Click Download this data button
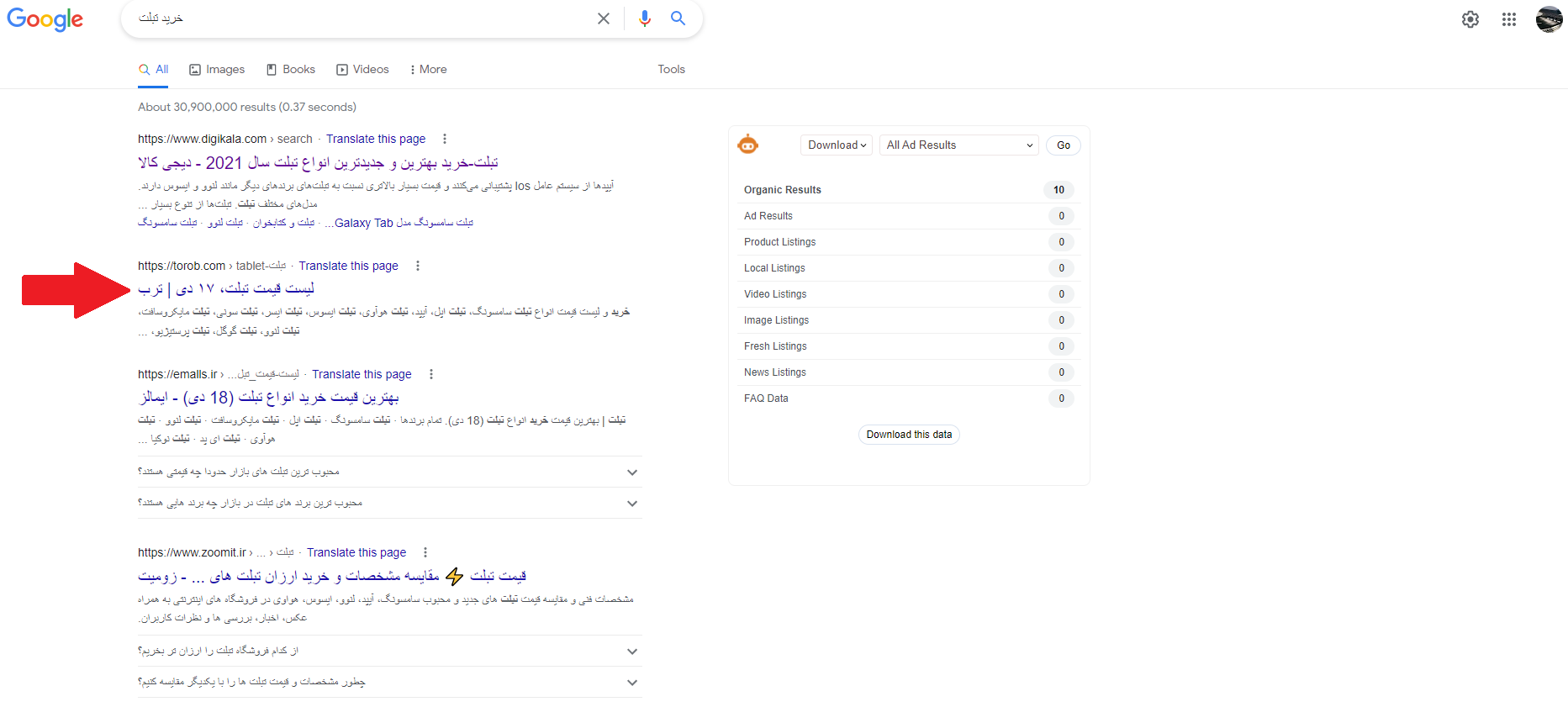 pyautogui.click(x=909, y=435)
